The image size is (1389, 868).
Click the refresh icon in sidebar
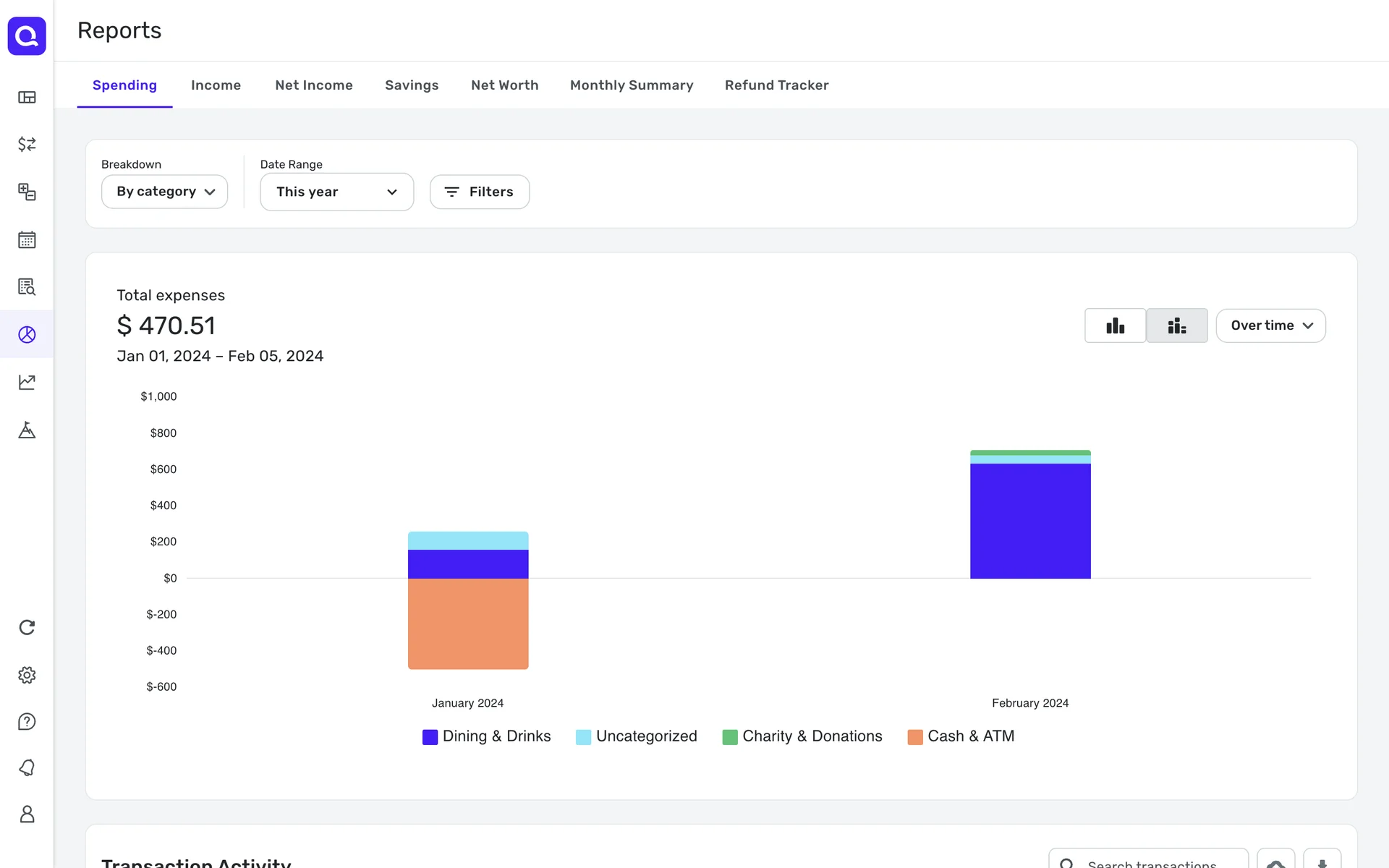pos(27,627)
